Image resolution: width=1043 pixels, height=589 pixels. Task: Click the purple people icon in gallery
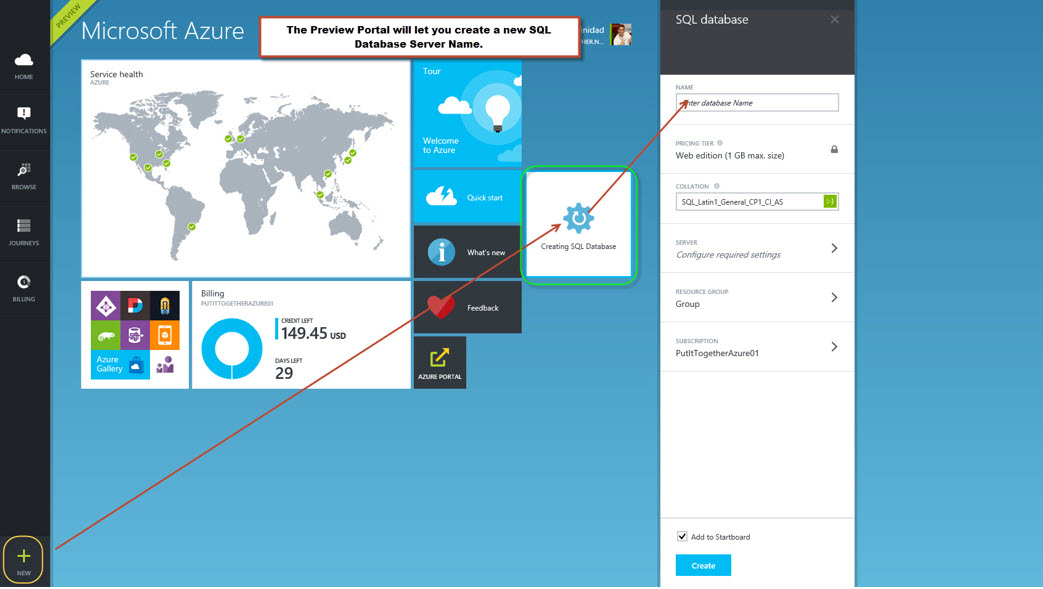165,364
